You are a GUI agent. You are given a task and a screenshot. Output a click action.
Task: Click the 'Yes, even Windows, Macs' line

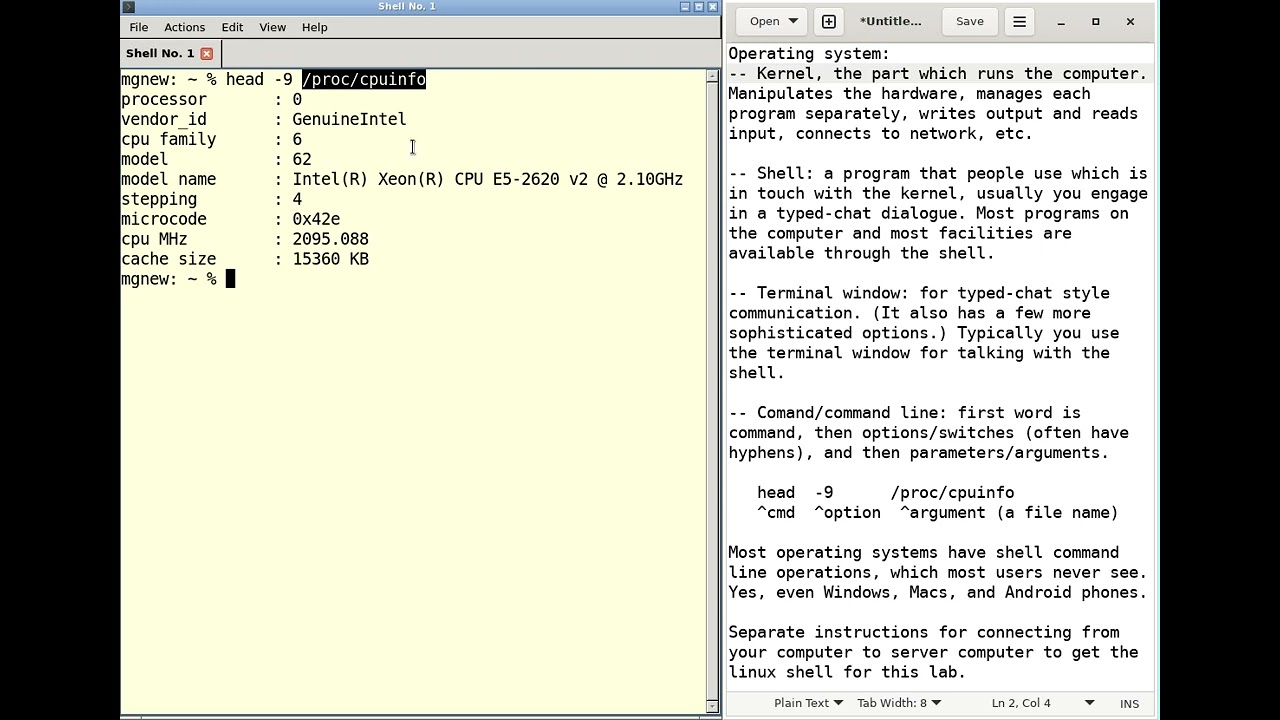tap(938, 593)
